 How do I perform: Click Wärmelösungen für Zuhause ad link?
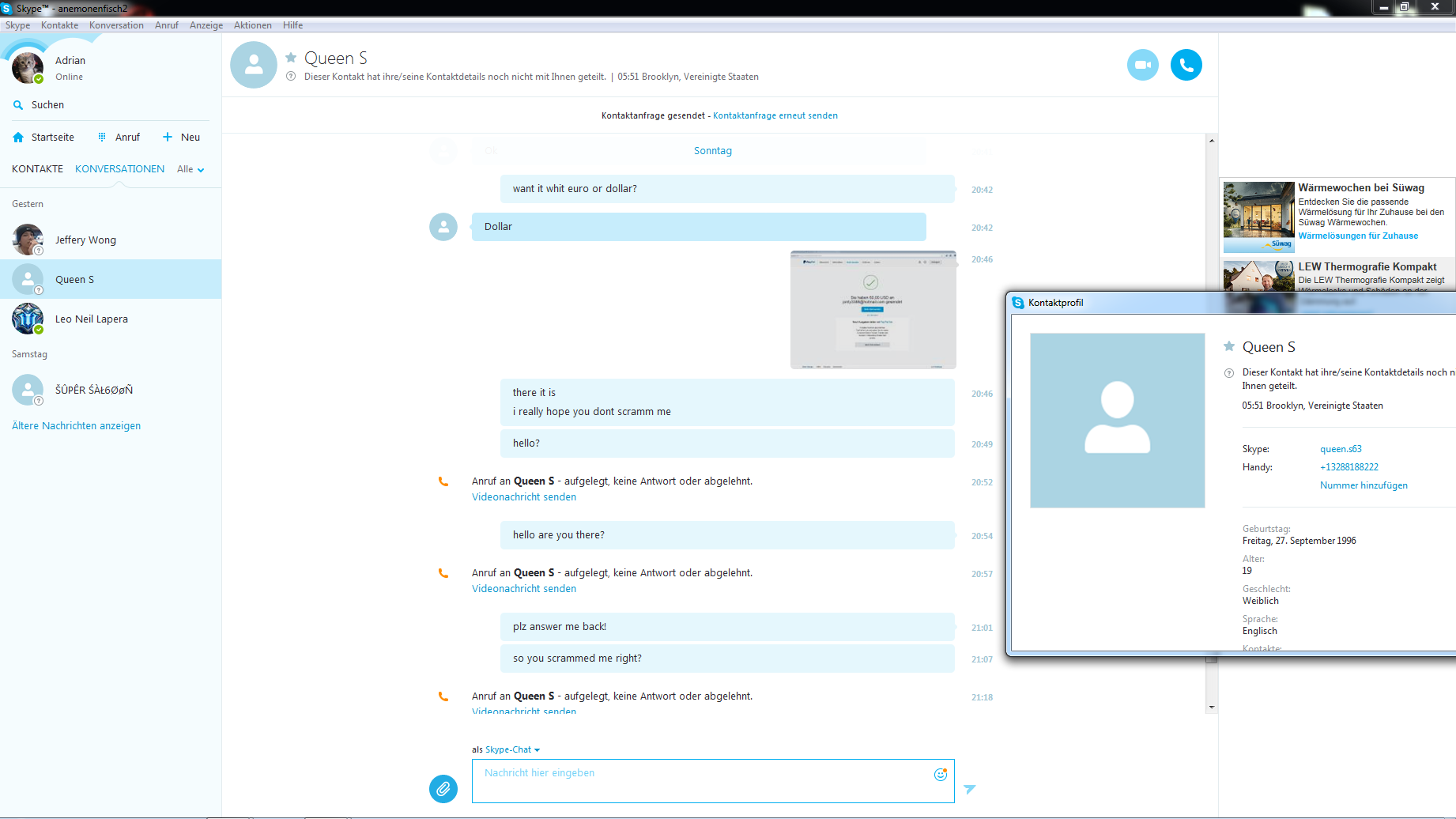pyautogui.click(x=1358, y=236)
